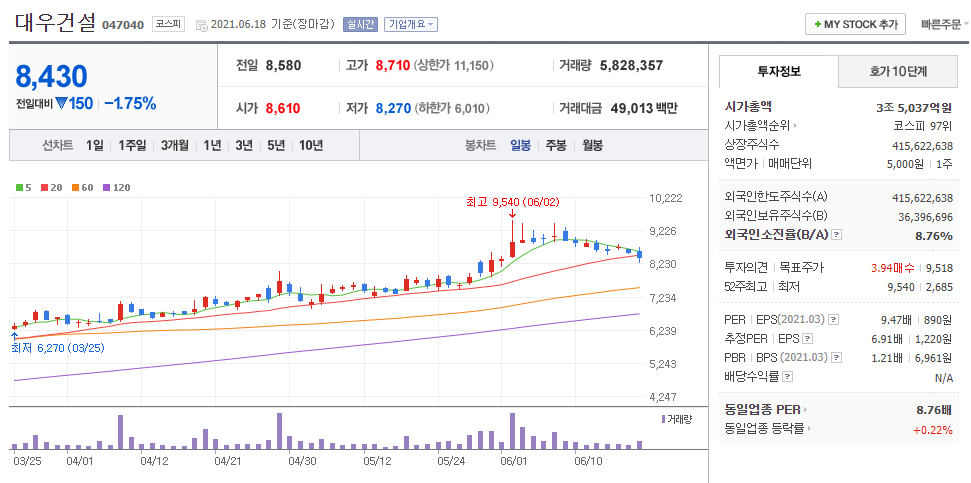Click the purple 120-day moving average swatch
The image size is (971, 483).
point(107,187)
